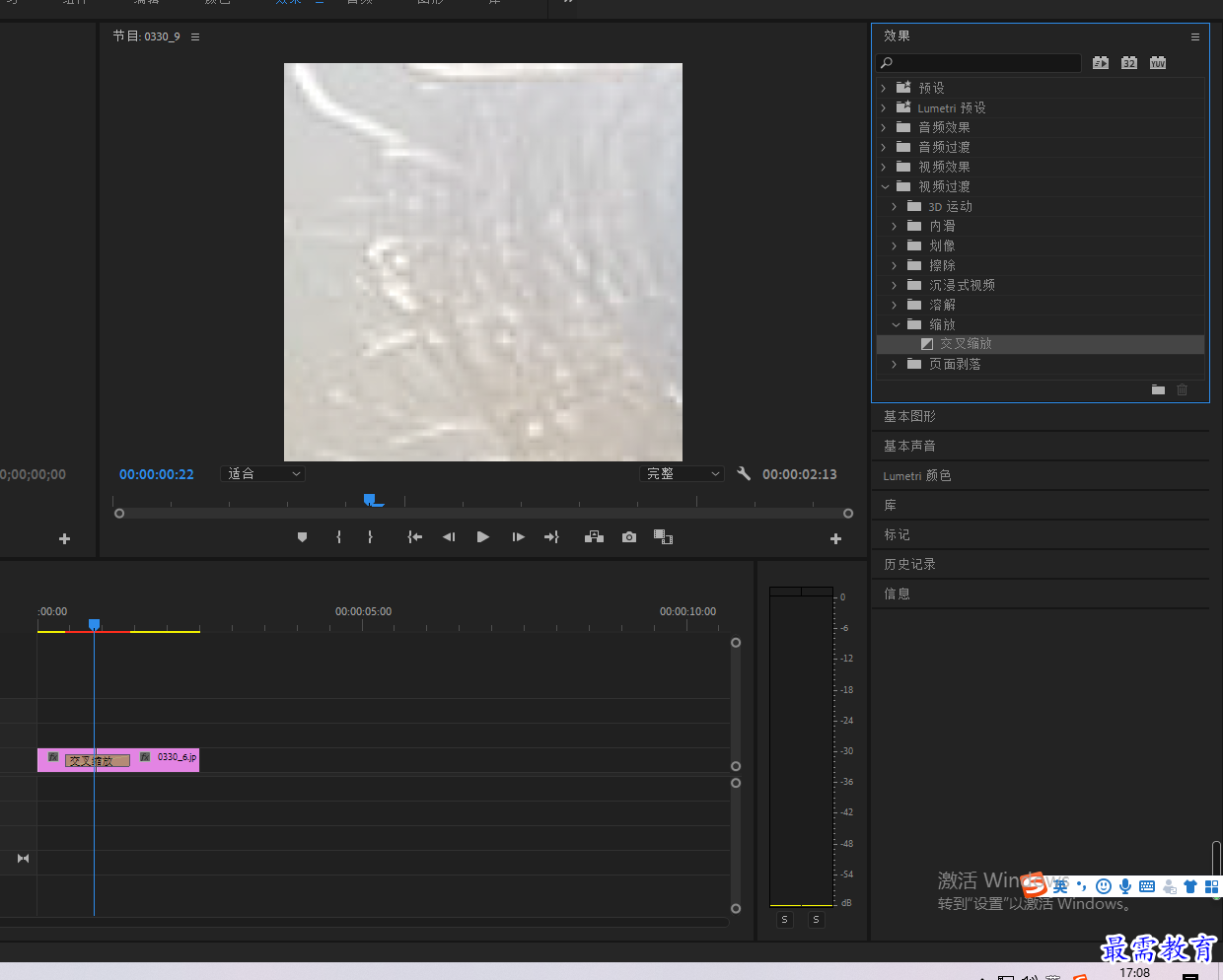Viewport: 1223px width, 980px height.
Task: Play the program monitor sequence
Action: pos(483,537)
